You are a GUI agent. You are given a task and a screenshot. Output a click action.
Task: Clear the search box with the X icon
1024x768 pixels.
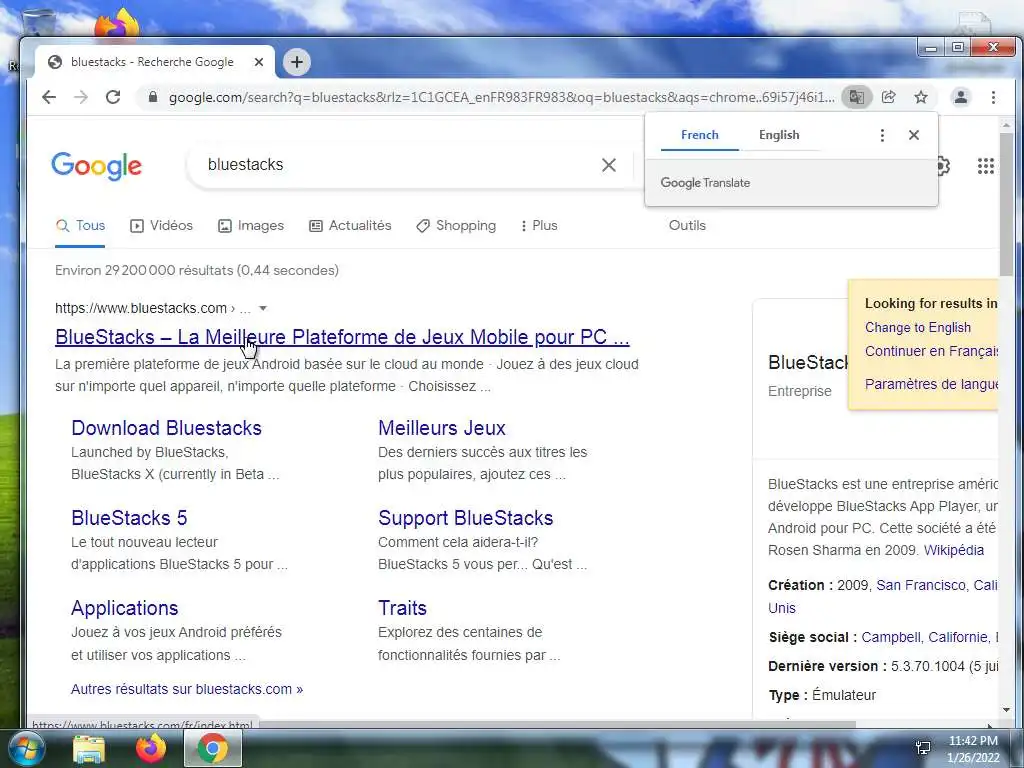pos(609,165)
